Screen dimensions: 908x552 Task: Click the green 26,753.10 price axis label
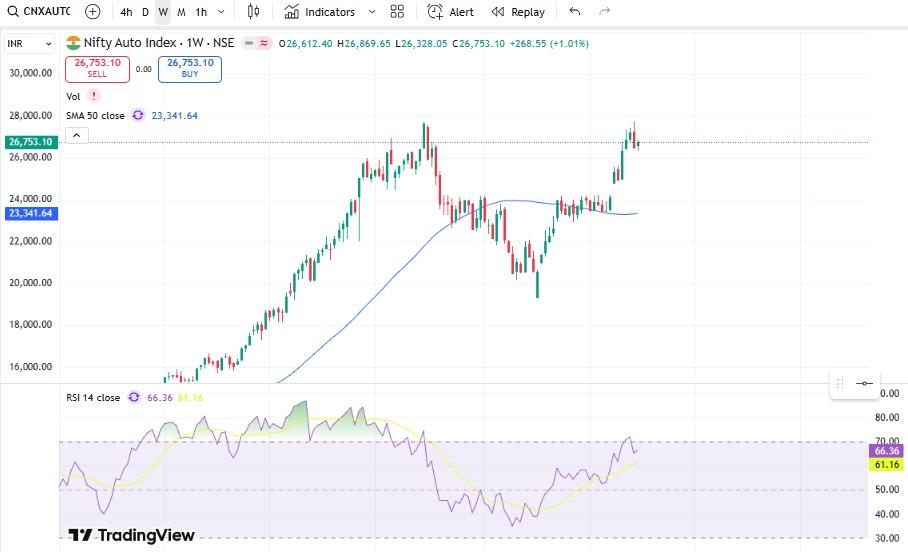[x=31, y=142]
